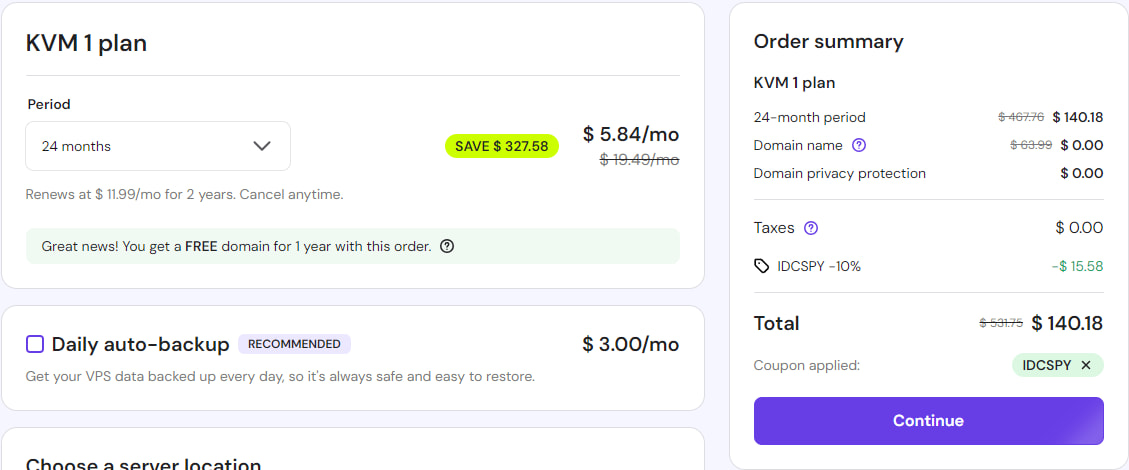This screenshot has width=1129, height=470.
Task: Click the $ 5.84/mo plan price
Action: tap(631, 134)
